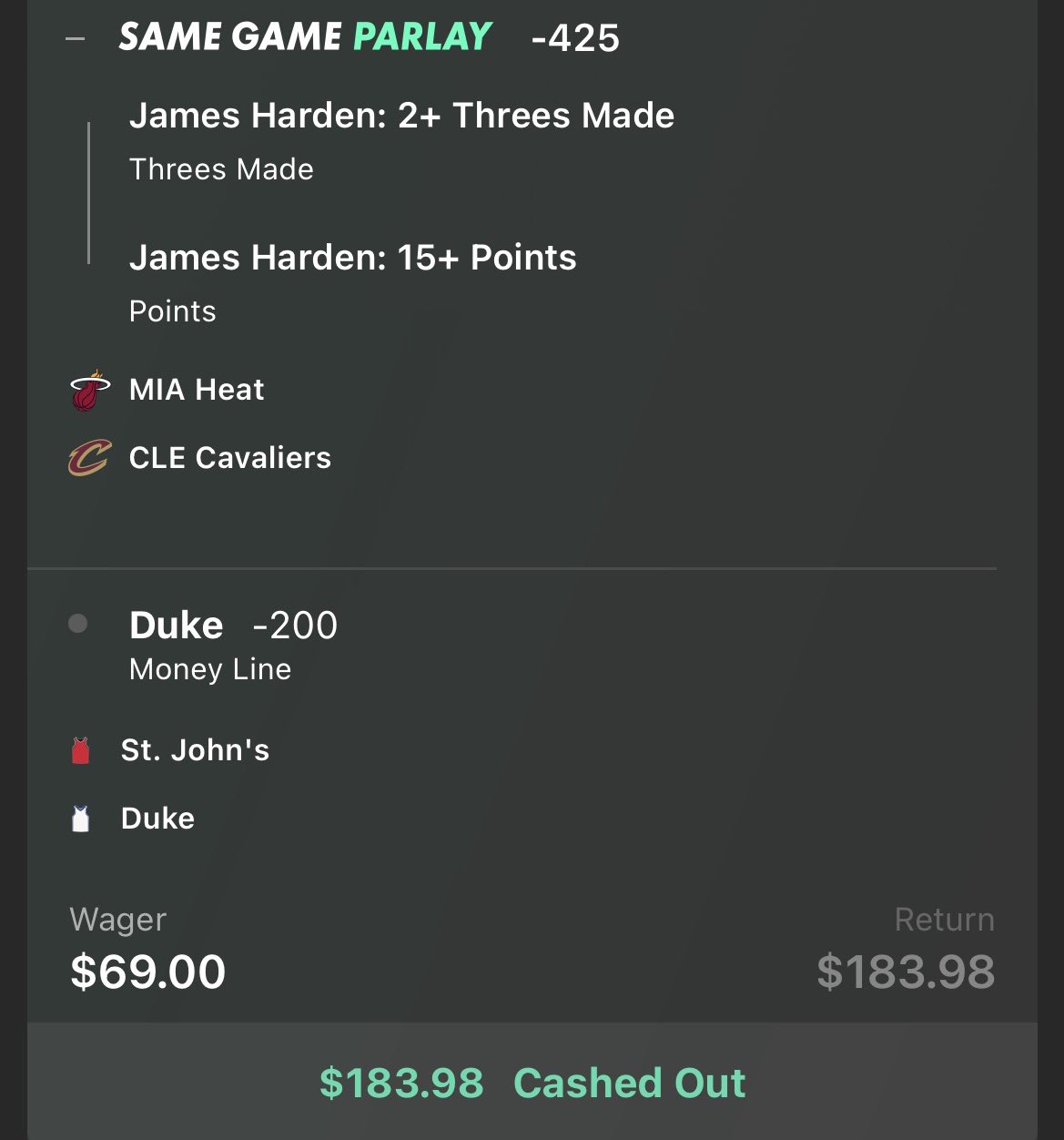Click the -425 parlay odds
This screenshot has width=1064, height=1140.
coord(575,39)
